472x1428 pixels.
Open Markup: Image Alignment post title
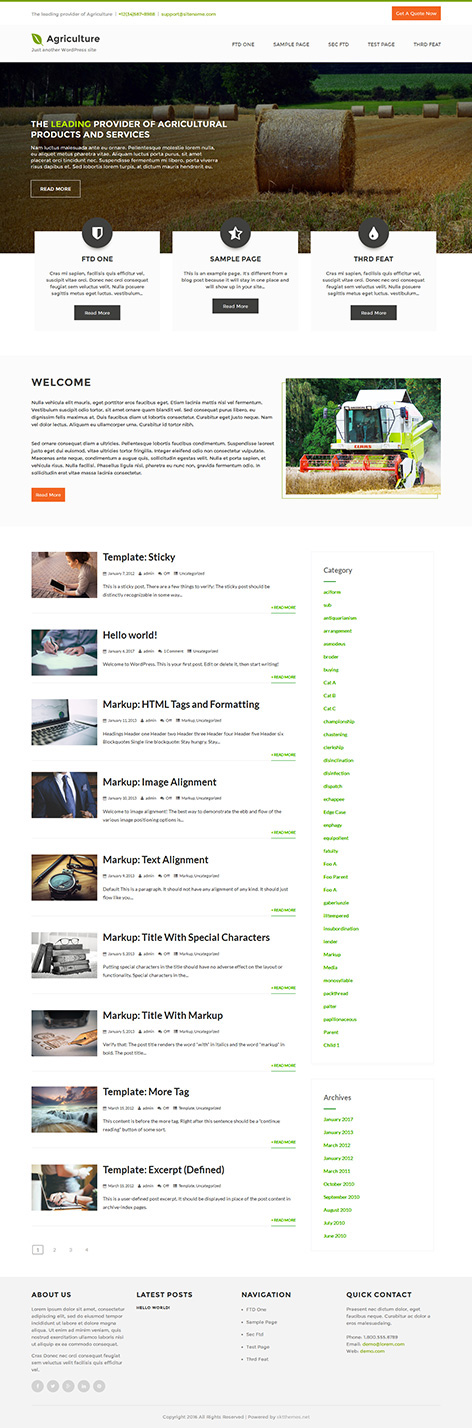[159, 782]
